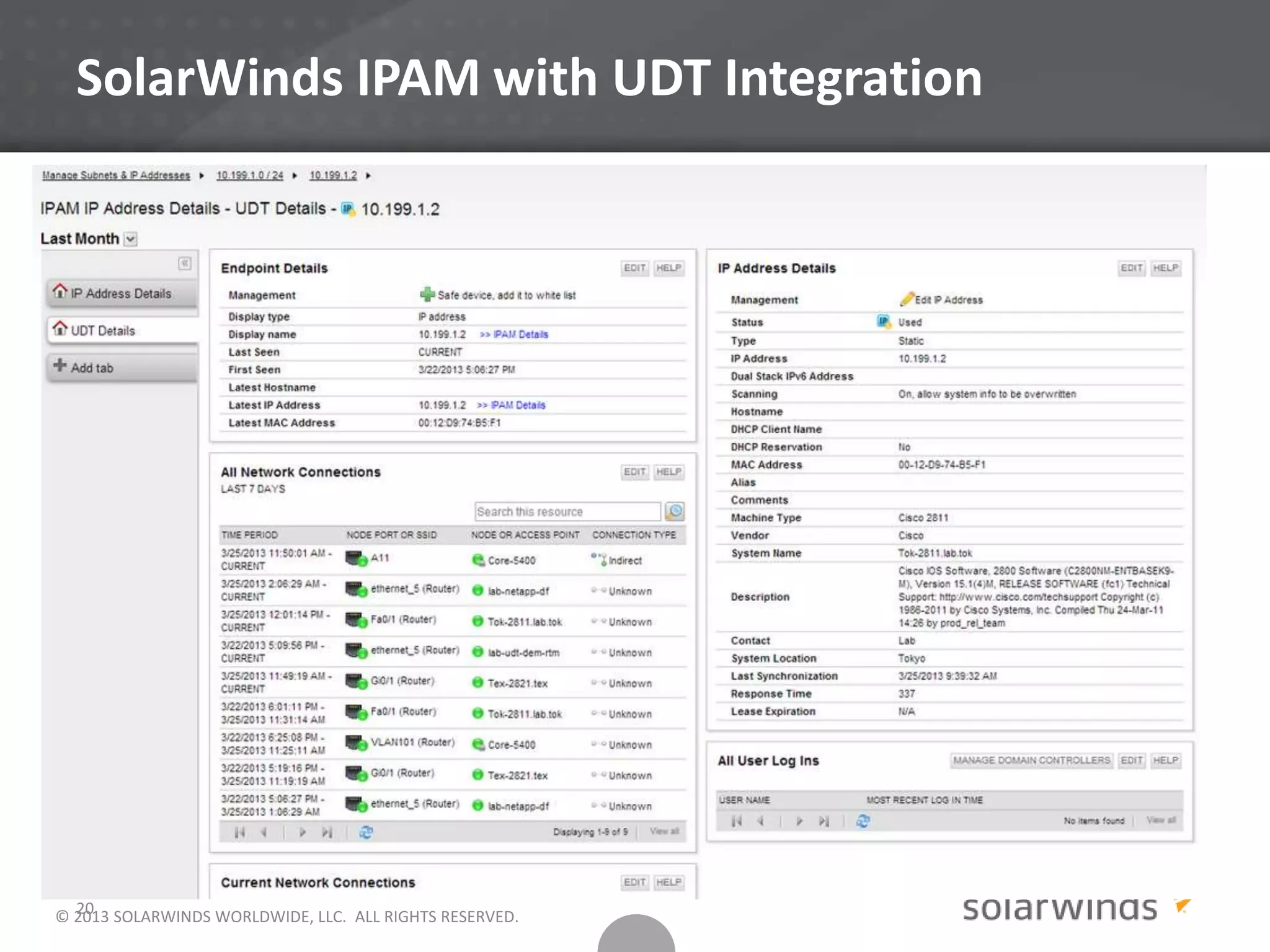Click the Indirect connection type icon

coord(599,560)
